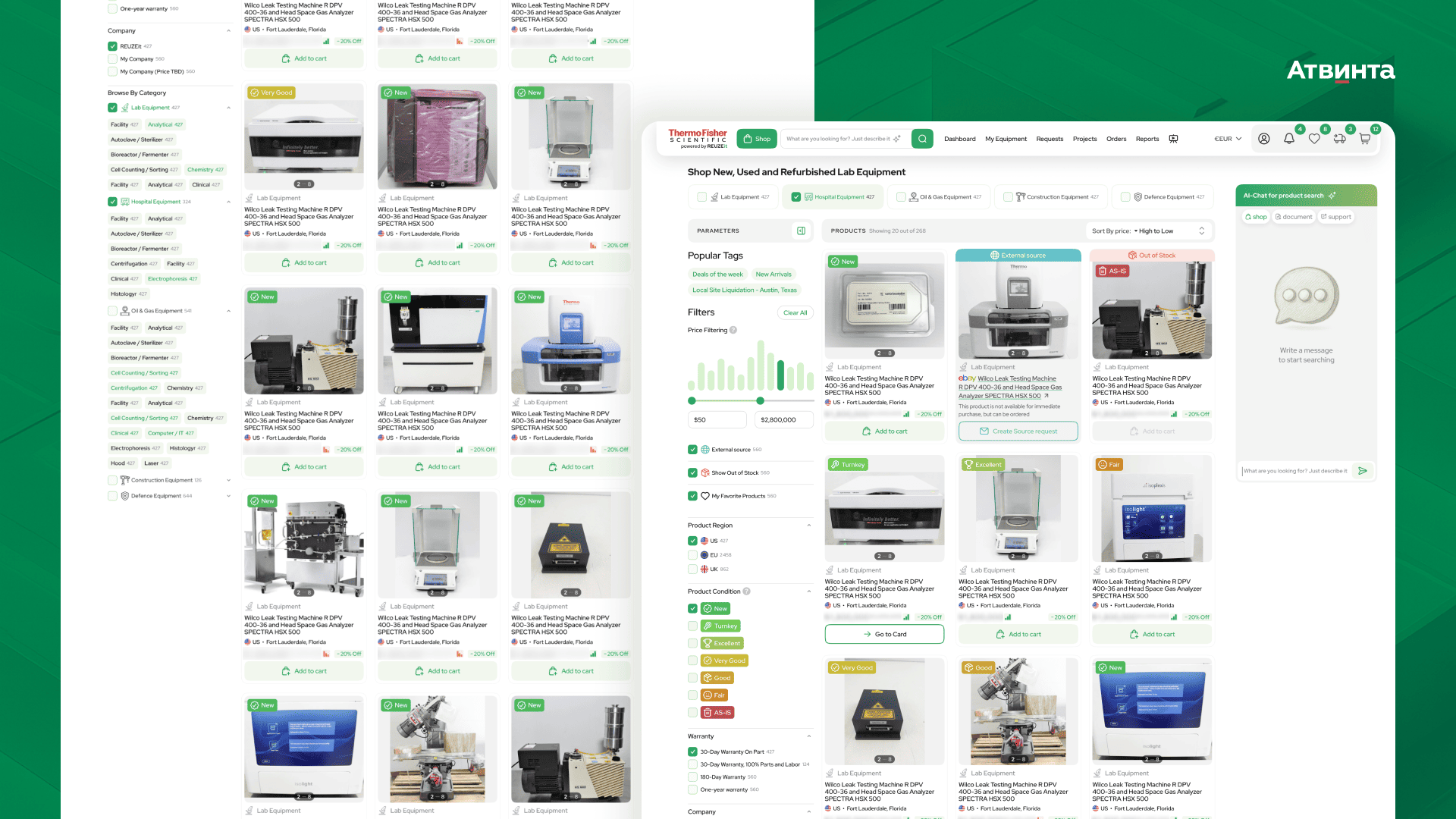Open the Orders menu item

(x=1116, y=139)
